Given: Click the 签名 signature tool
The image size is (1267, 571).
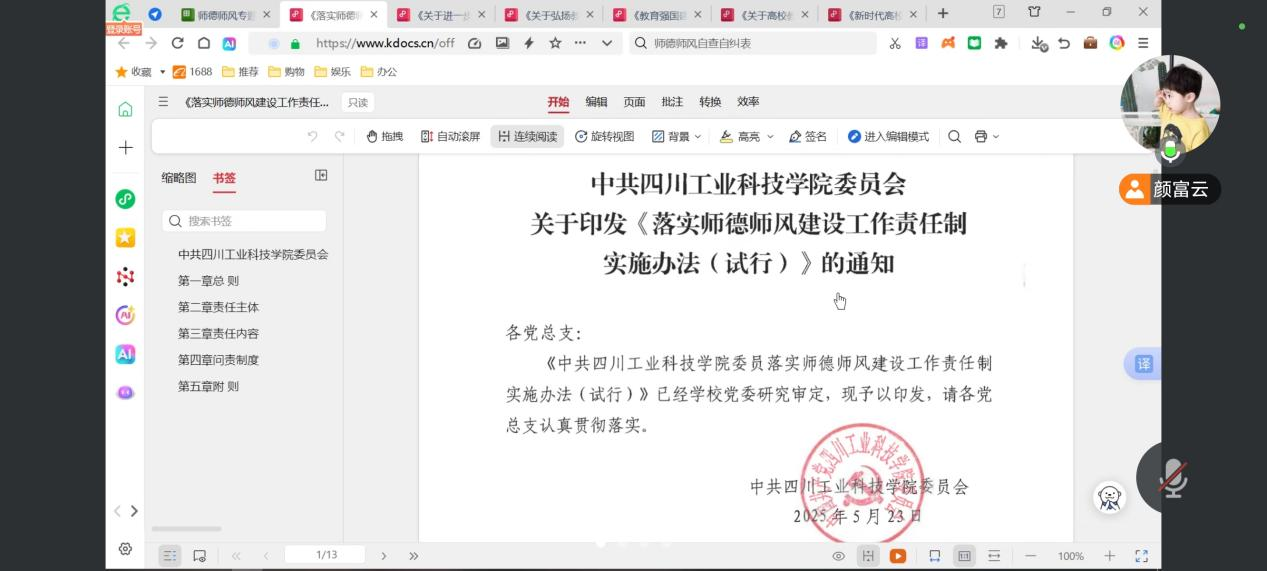Looking at the screenshot, I should (x=808, y=137).
